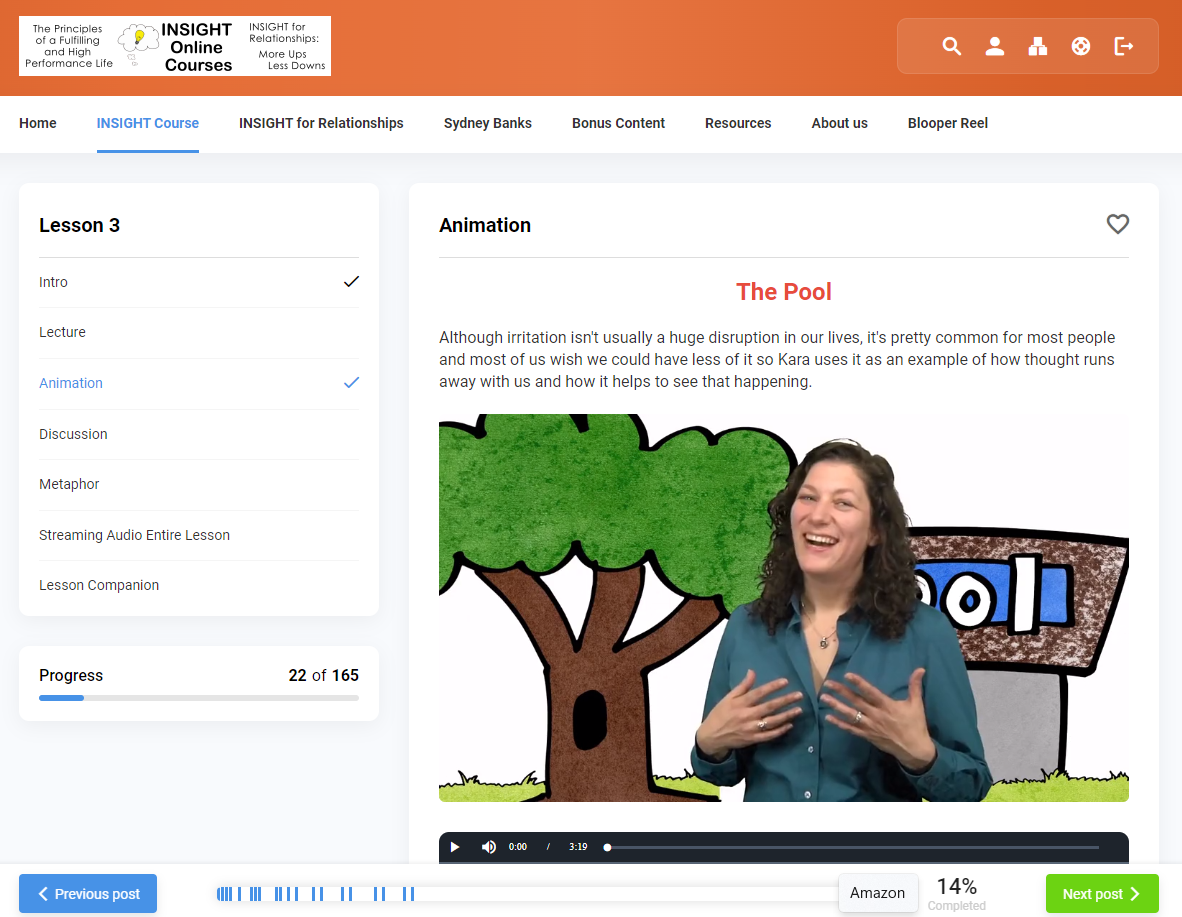Click the INSIGHT Online Courses logo
Viewport: 1182px width, 917px height.
coord(175,46)
